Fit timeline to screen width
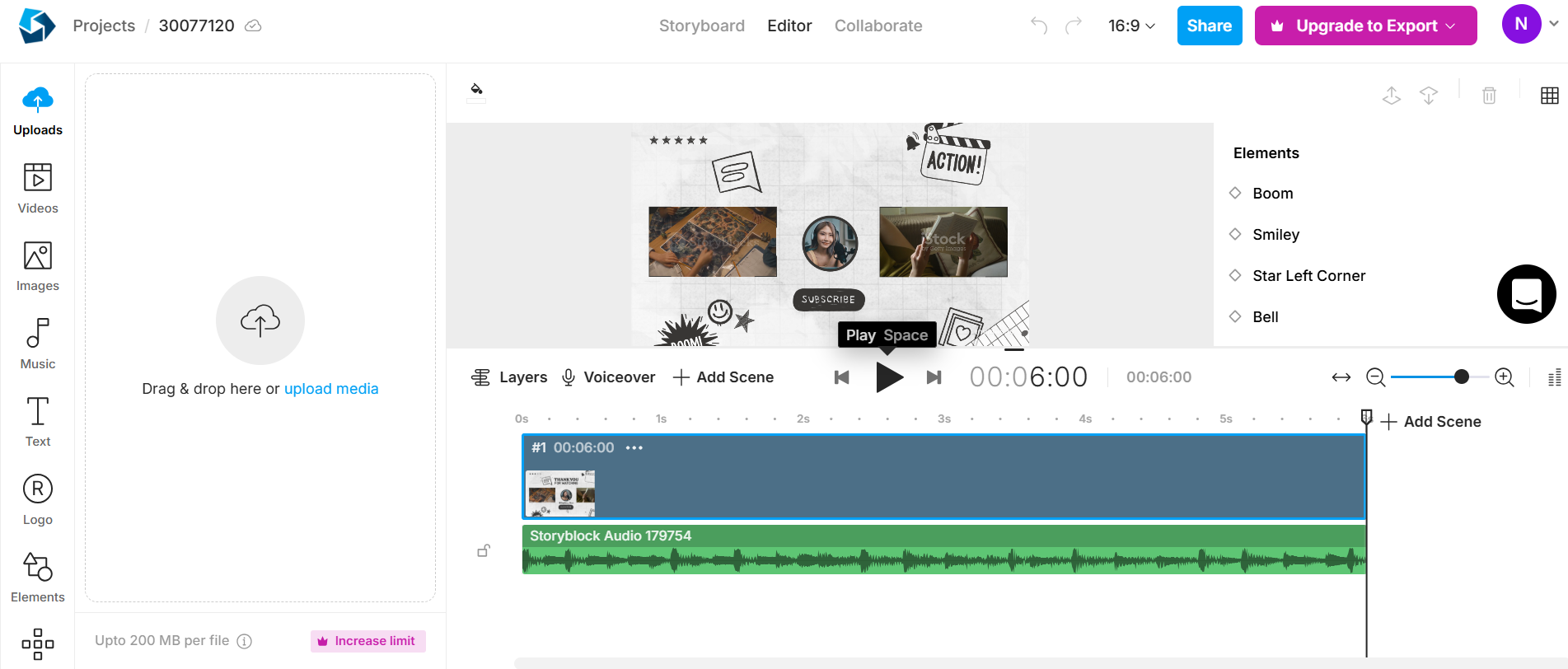 point(1341,377)
